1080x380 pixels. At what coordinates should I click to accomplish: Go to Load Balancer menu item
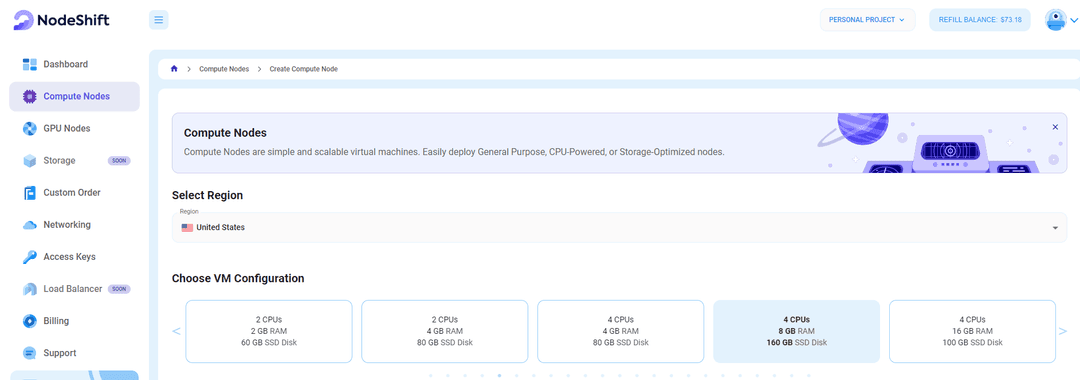(x=74, y=289)
